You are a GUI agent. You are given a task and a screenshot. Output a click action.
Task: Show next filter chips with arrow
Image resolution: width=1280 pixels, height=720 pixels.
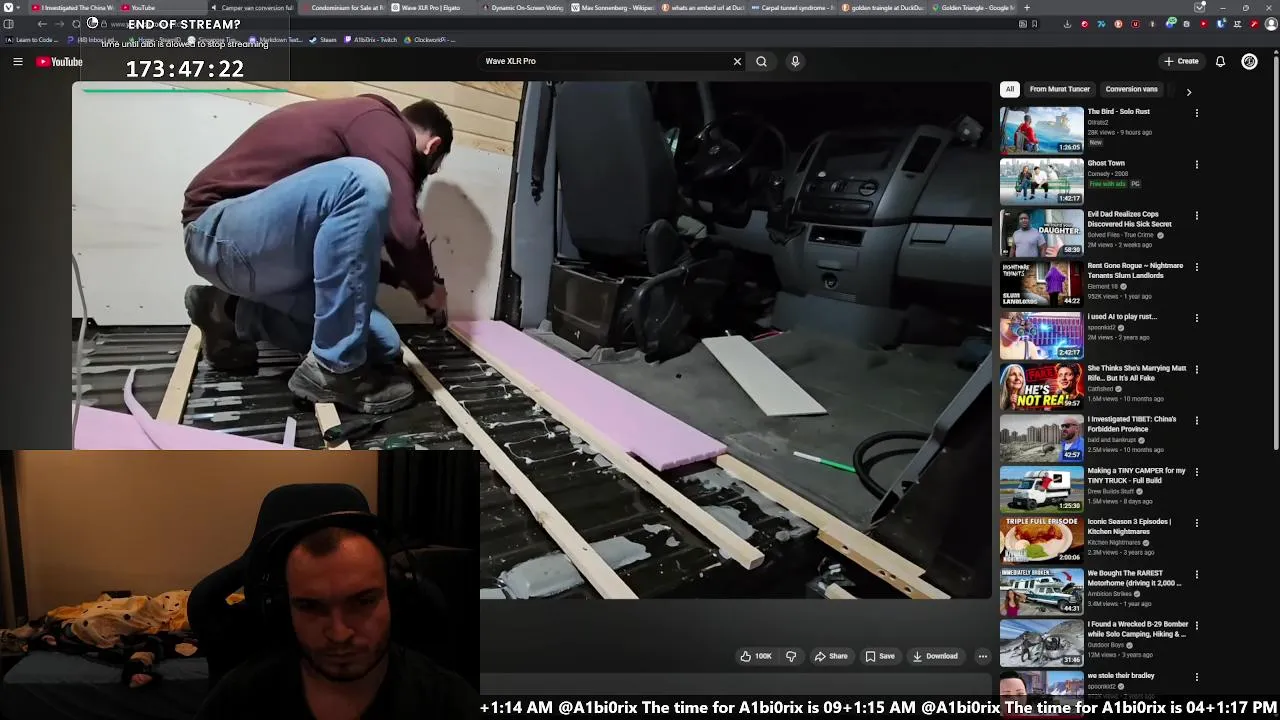tap(1188, 92)
